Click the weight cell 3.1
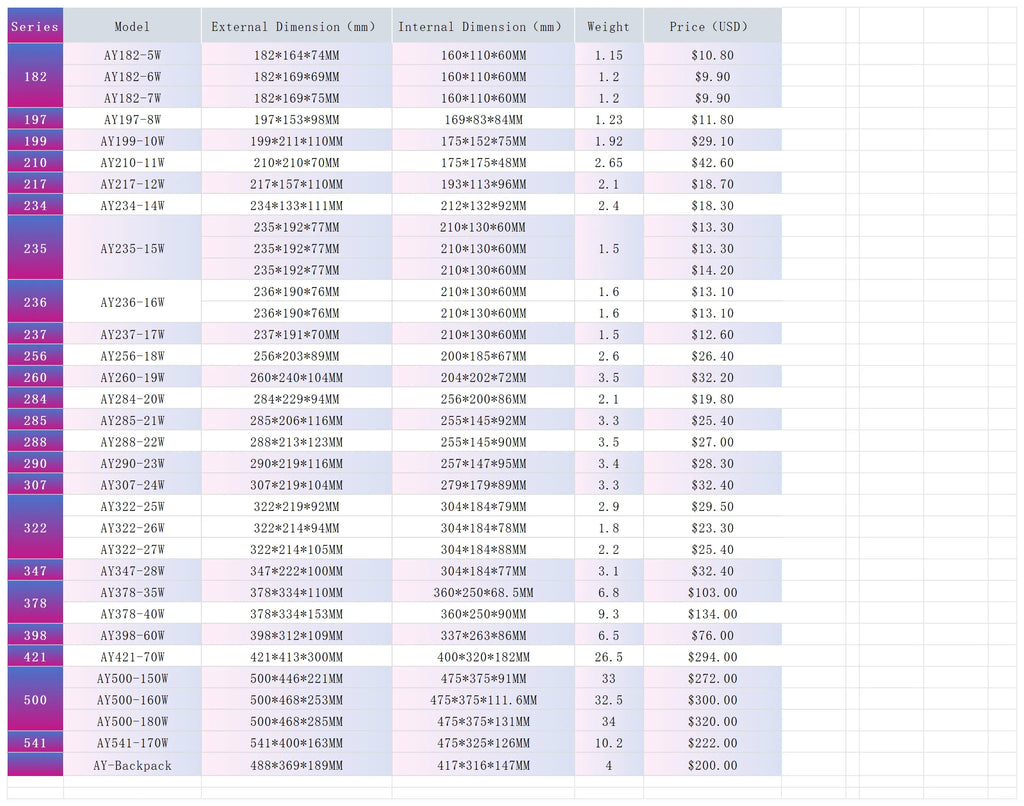Screen dimensions: 1024x806 pyautogui.click(x=609, y=571)
